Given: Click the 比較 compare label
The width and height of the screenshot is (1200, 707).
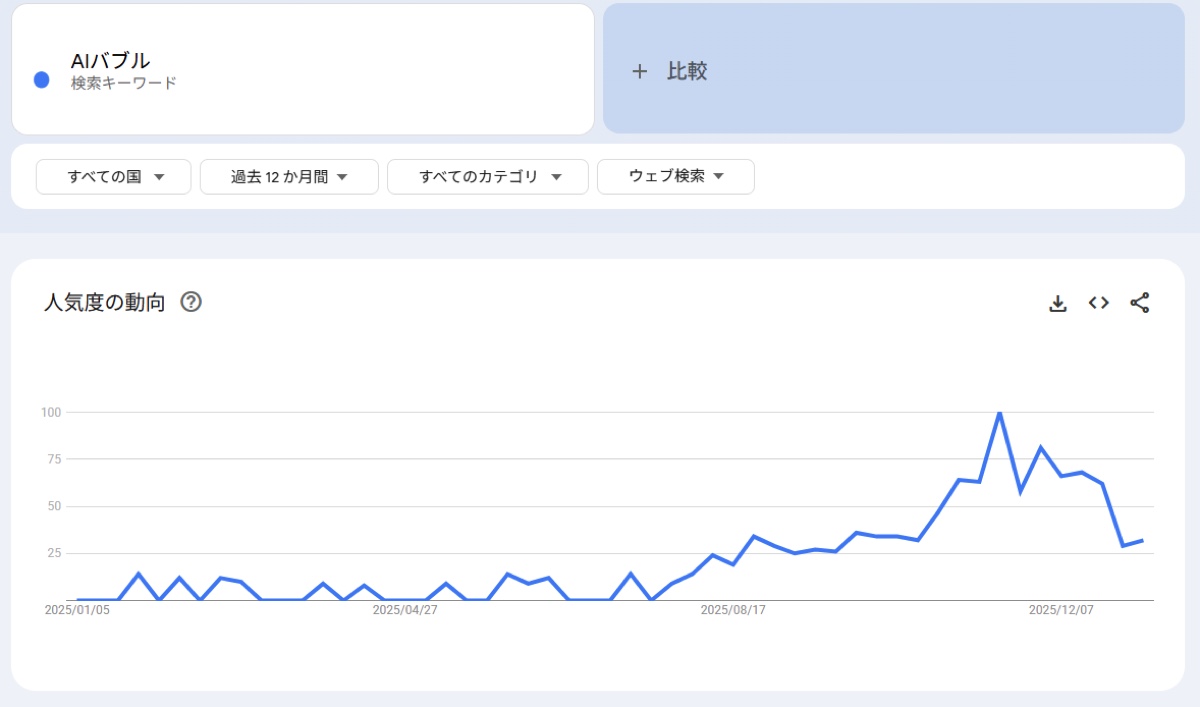Looking at the screenshot, I should pyautogui.click(x=687, y=71).
